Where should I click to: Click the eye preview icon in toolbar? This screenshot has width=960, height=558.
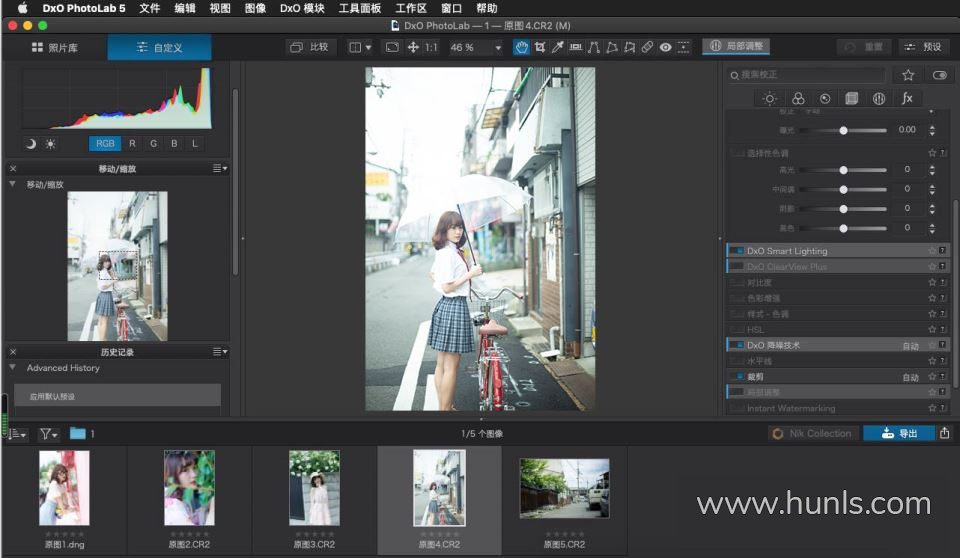(x=666, y=47)
